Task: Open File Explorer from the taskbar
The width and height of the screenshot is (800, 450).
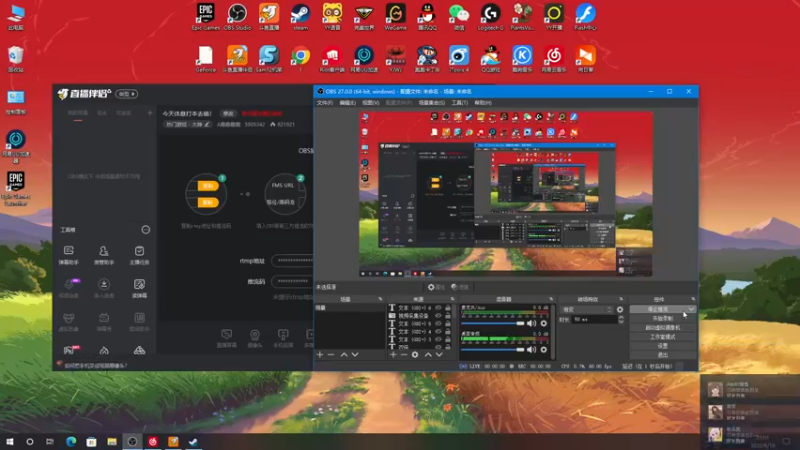Action: pos(112,441)
